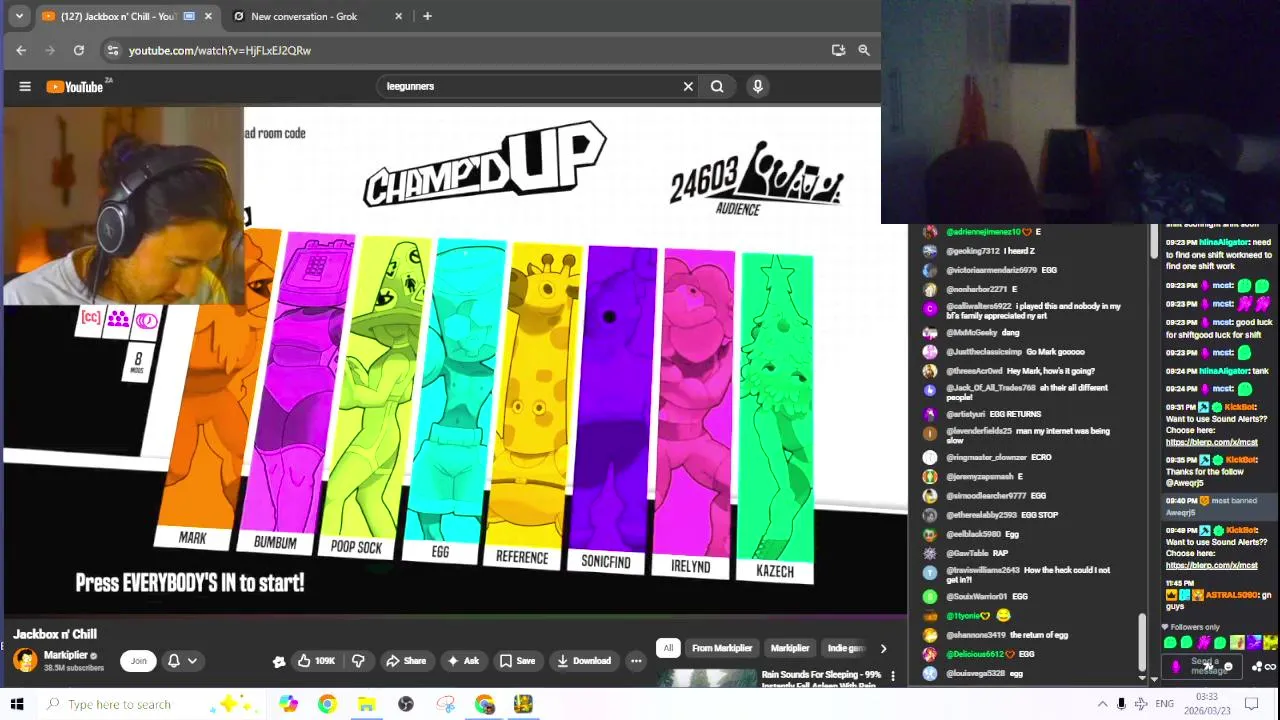Open File Explorer from the taskbar
This screenshot has height=720, width=1280.
coord(366,704)
